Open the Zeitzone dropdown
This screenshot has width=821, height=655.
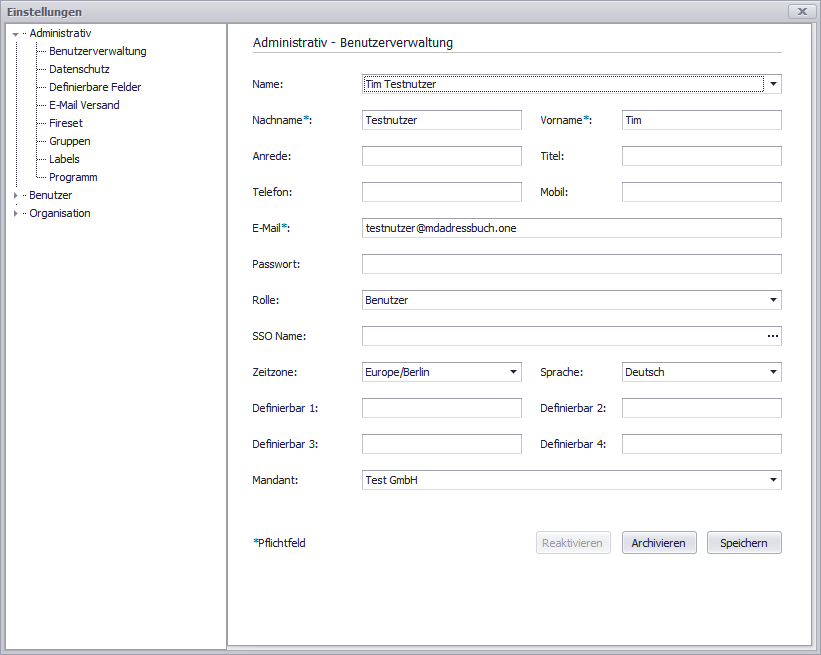513,372
